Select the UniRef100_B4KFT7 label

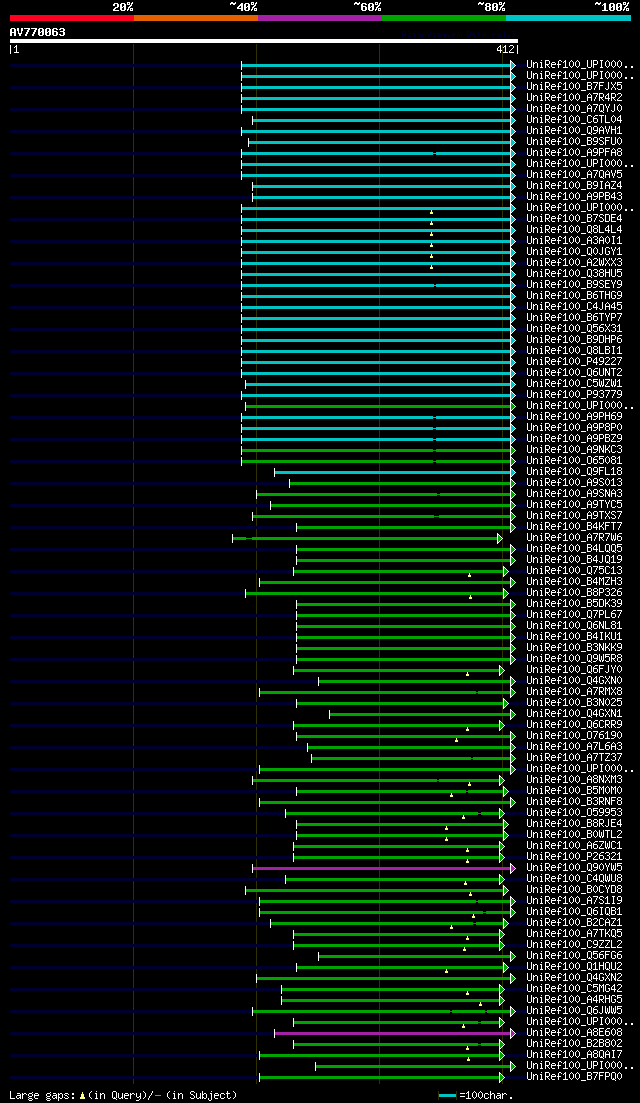[574, 526]
